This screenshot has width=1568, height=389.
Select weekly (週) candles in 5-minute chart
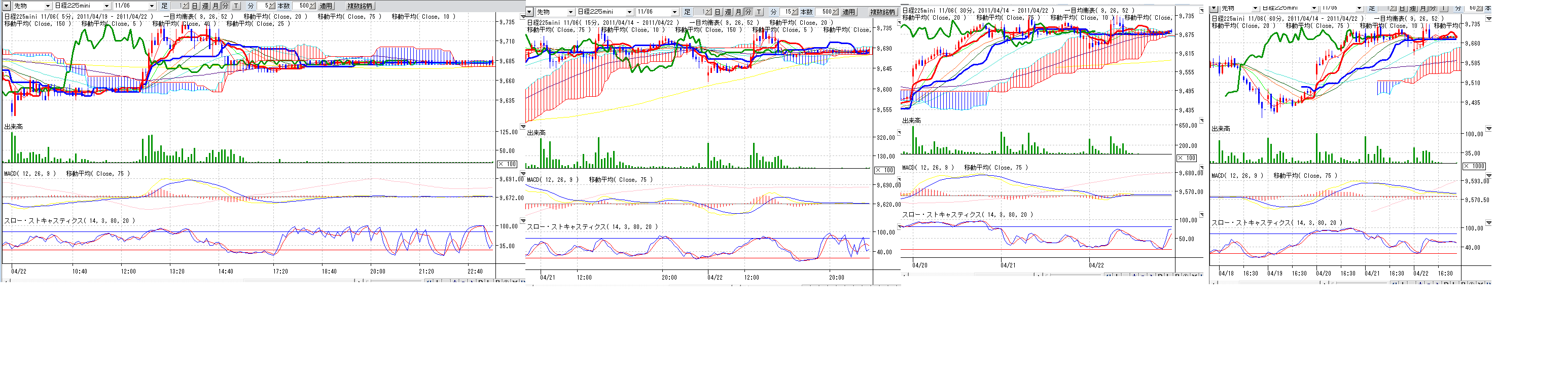coord(205,6)
